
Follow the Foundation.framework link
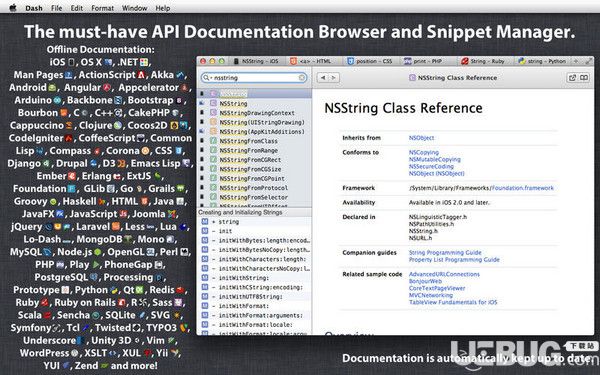tap(522, 188)
